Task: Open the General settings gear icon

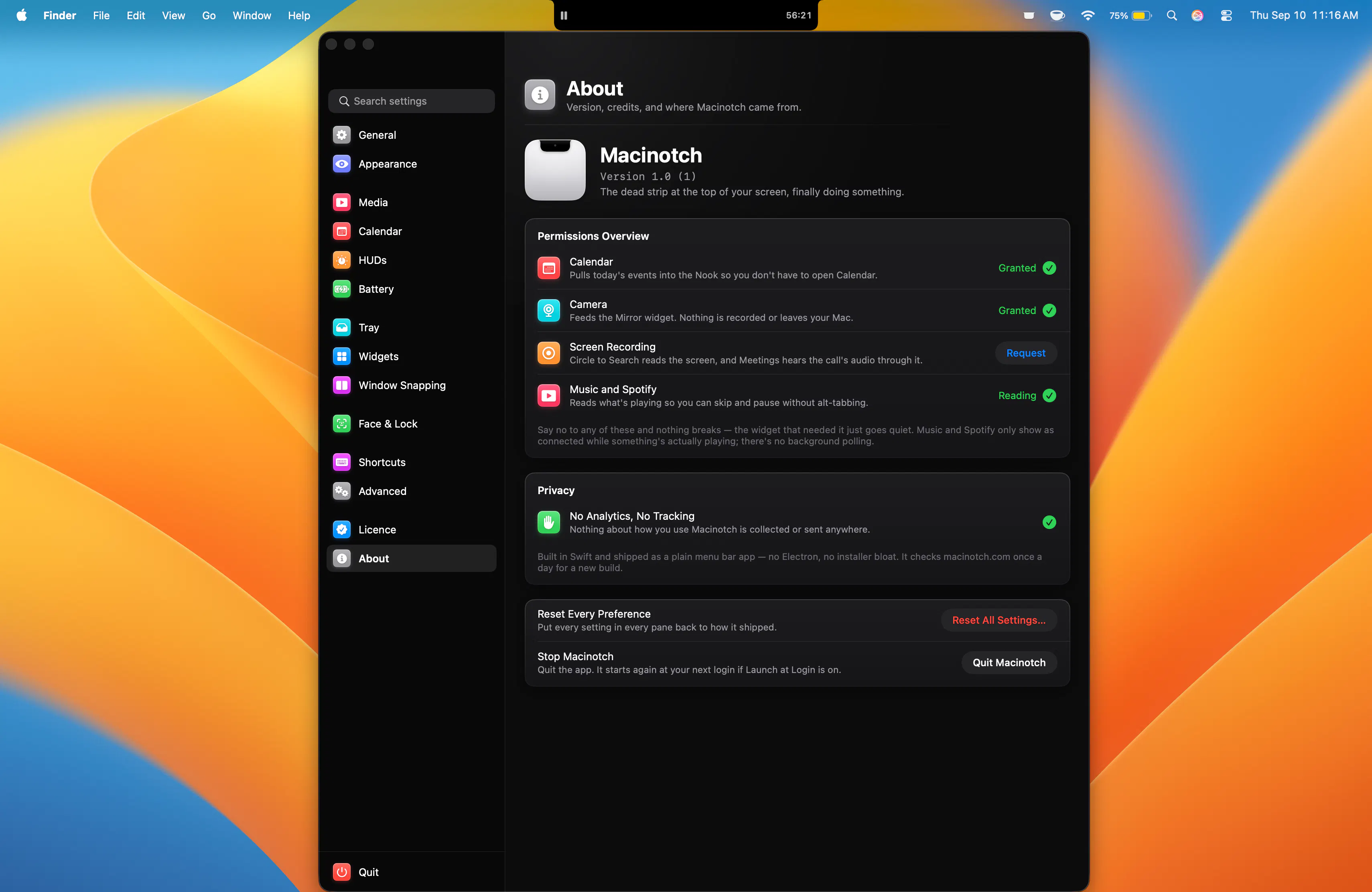Action: click(x=342, y=135)
